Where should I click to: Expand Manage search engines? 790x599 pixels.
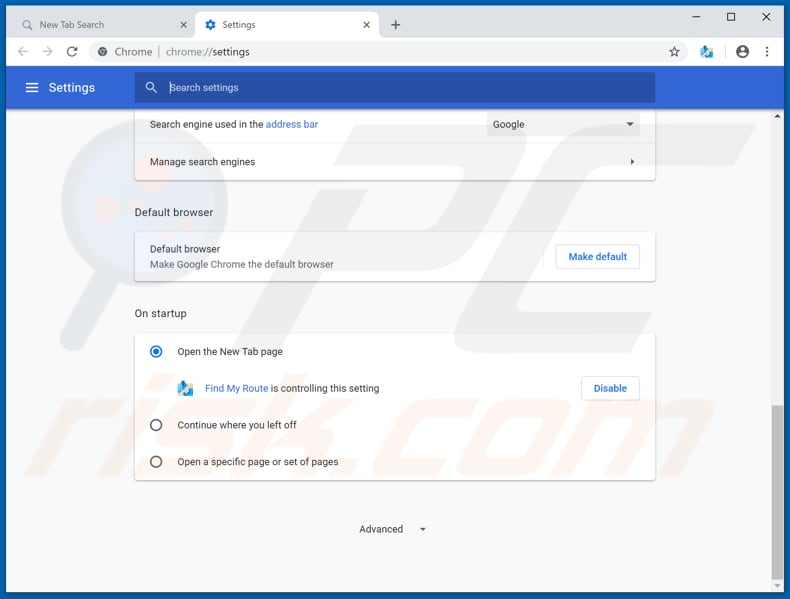tap(394, 162)
